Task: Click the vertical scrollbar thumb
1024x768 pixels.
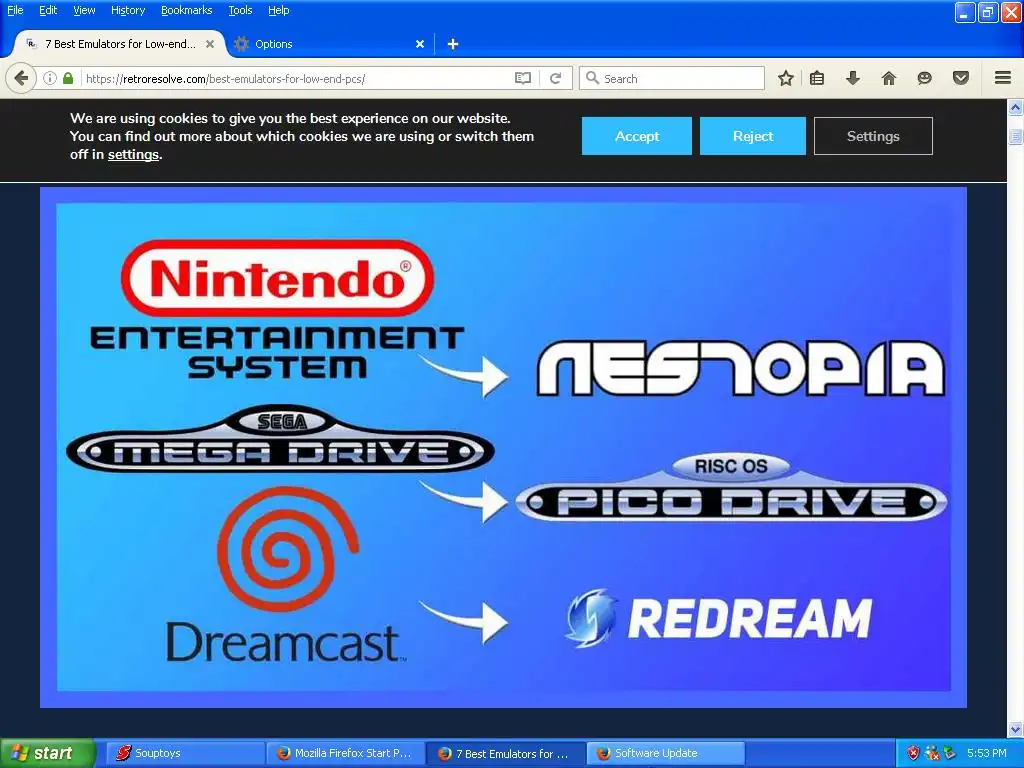Action: pos(1016,136)
